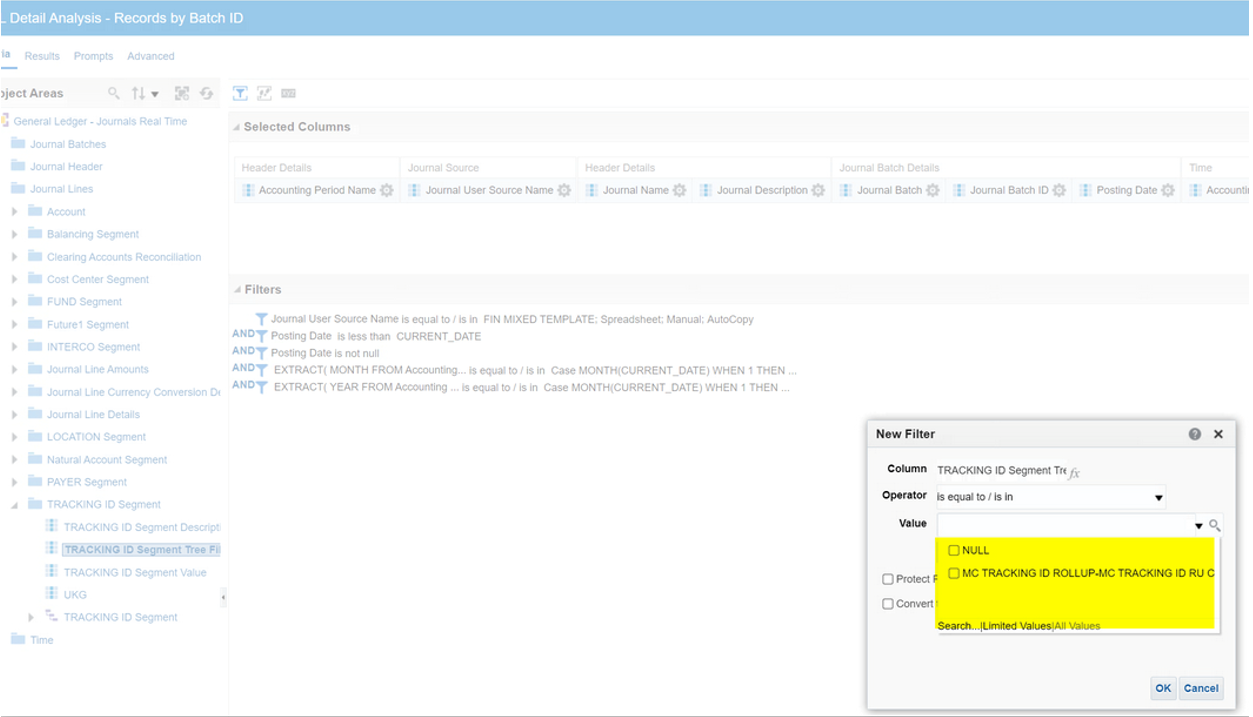Click the search icon in Subject Areas panel
1253x717 pixels.
coord(112,92)
